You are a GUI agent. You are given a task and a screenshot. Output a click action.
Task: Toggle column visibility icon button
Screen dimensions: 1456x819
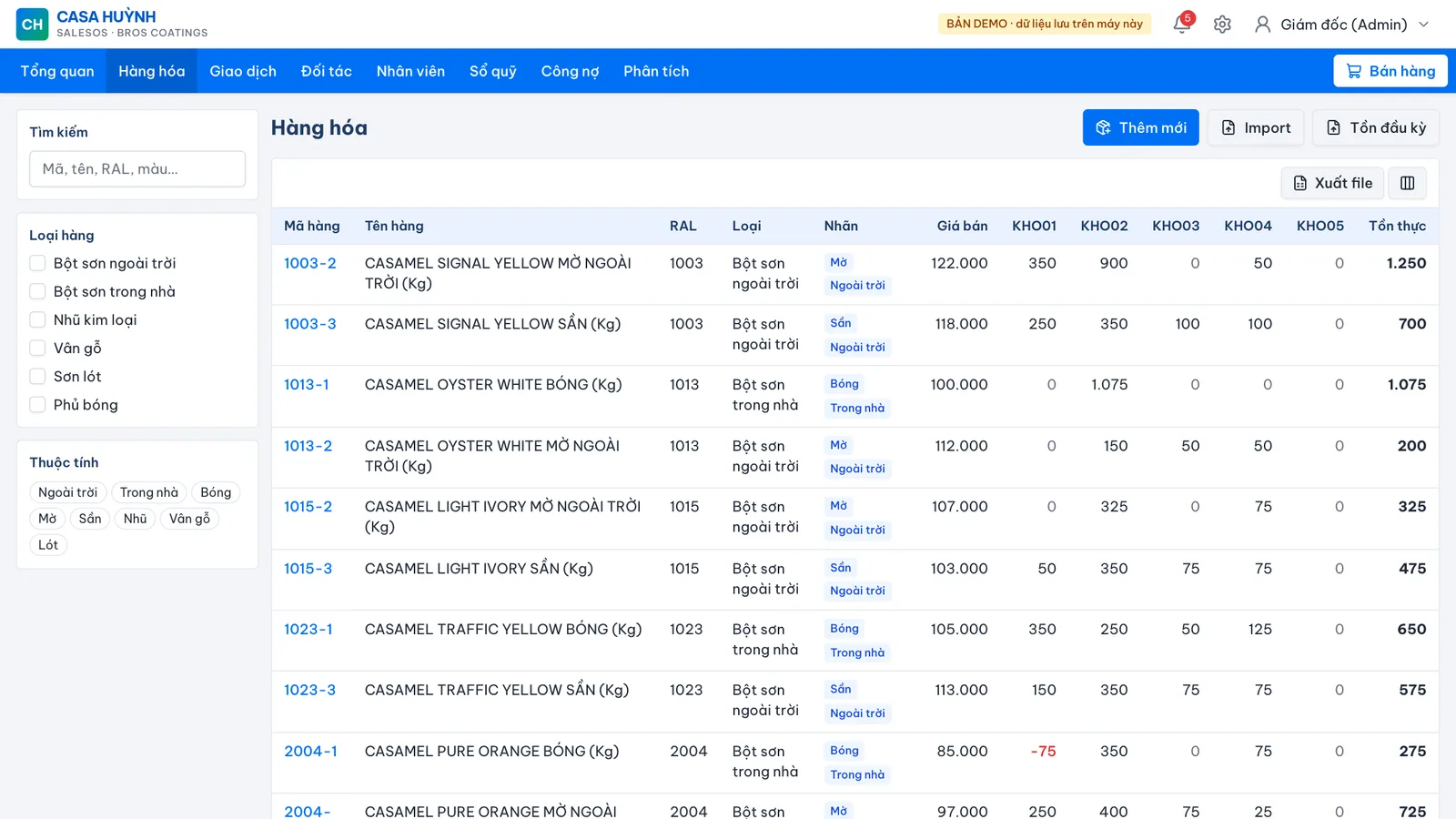pyautogui.click(x=1407, y=183)
